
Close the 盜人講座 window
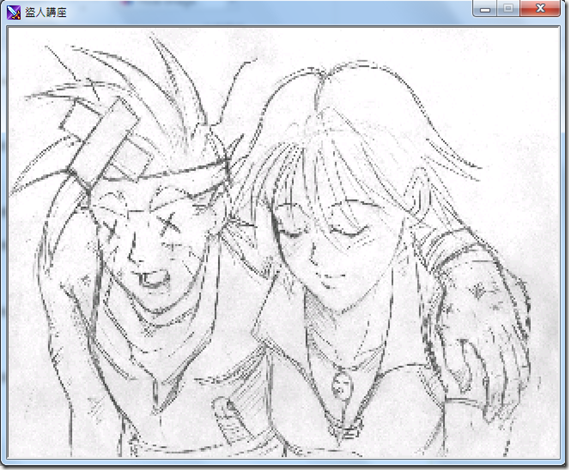click(540, 8)
